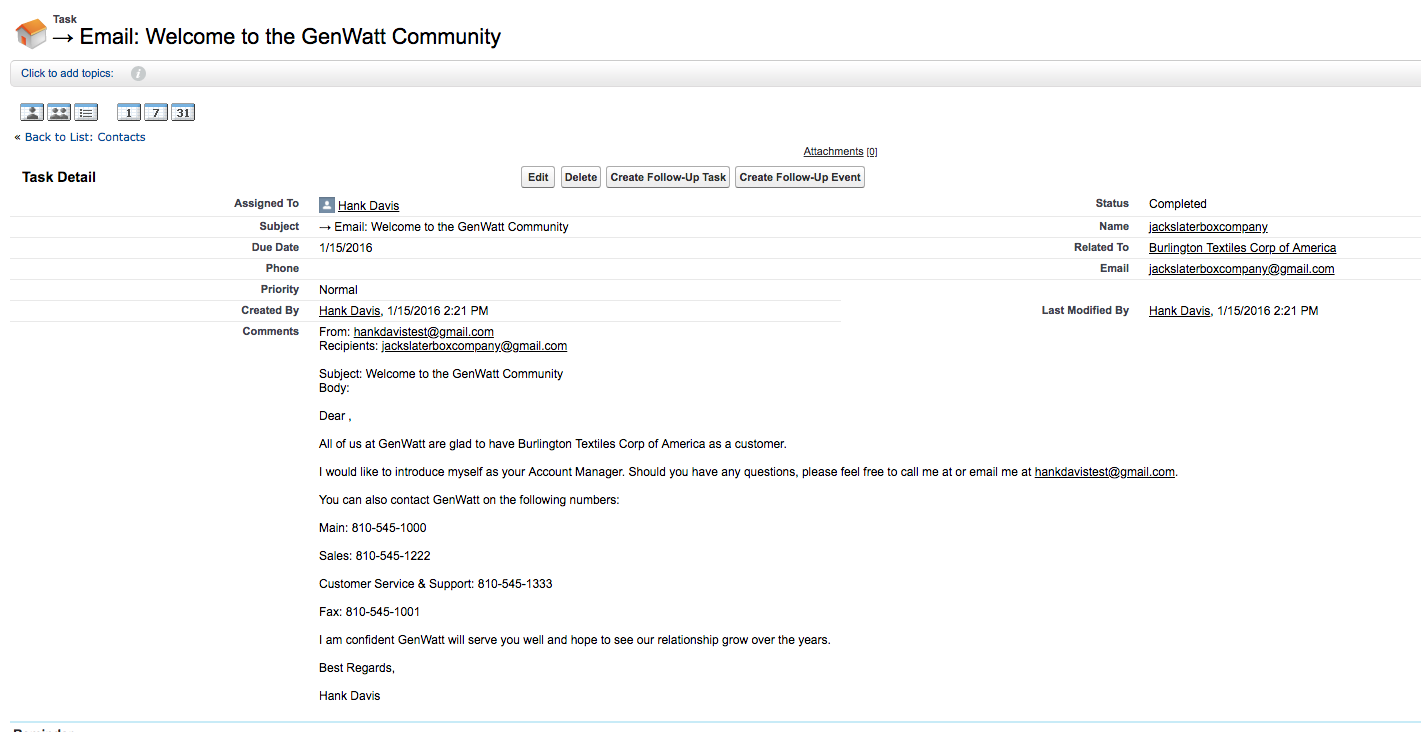Open Burlington Textiles Corp of America account
Screen dimensions: 1421x732
tap(1242, 247)
